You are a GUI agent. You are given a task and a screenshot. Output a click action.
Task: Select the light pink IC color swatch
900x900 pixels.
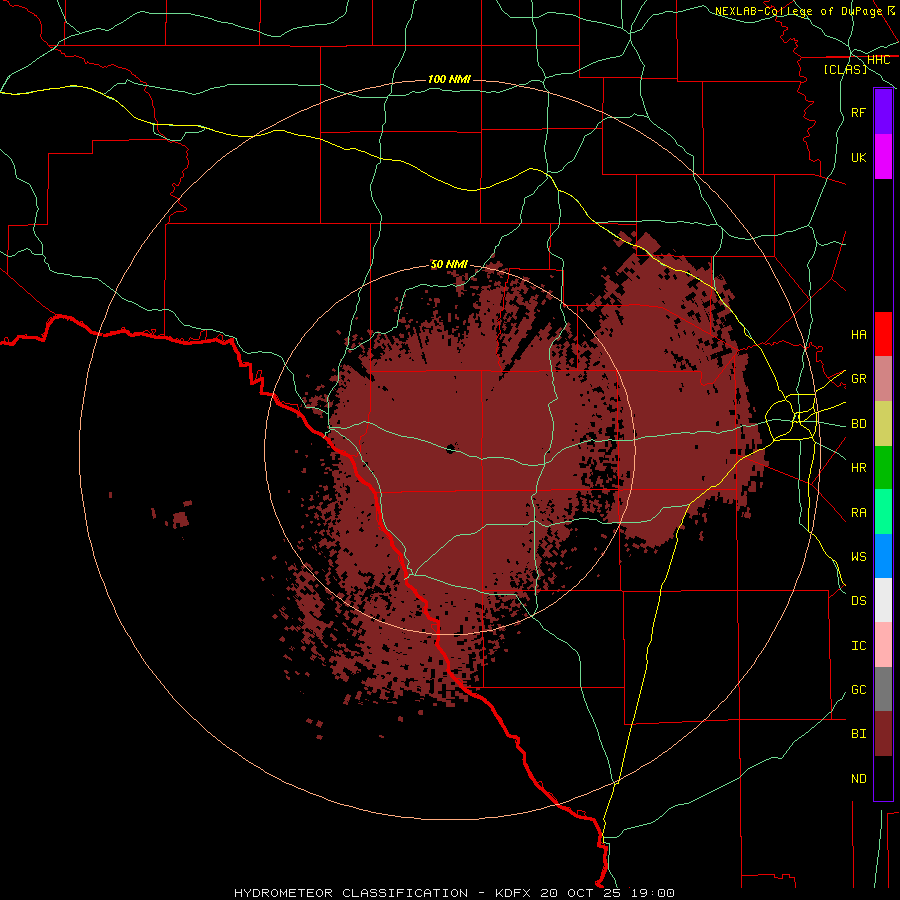[883, 645]
